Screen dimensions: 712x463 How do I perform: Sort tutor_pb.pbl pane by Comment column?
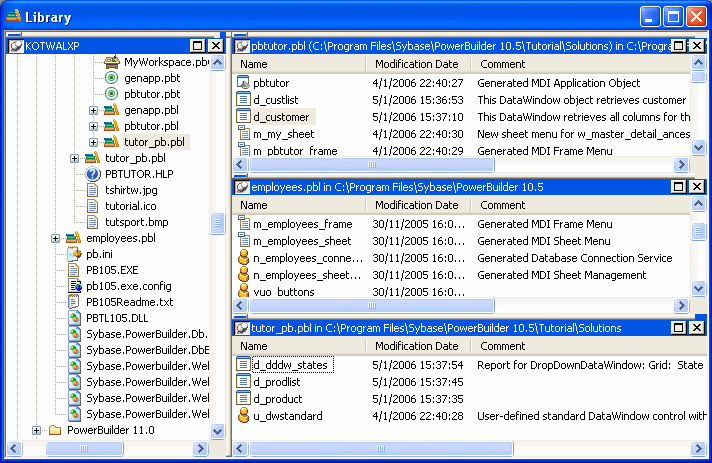click(x=589, y=346)
